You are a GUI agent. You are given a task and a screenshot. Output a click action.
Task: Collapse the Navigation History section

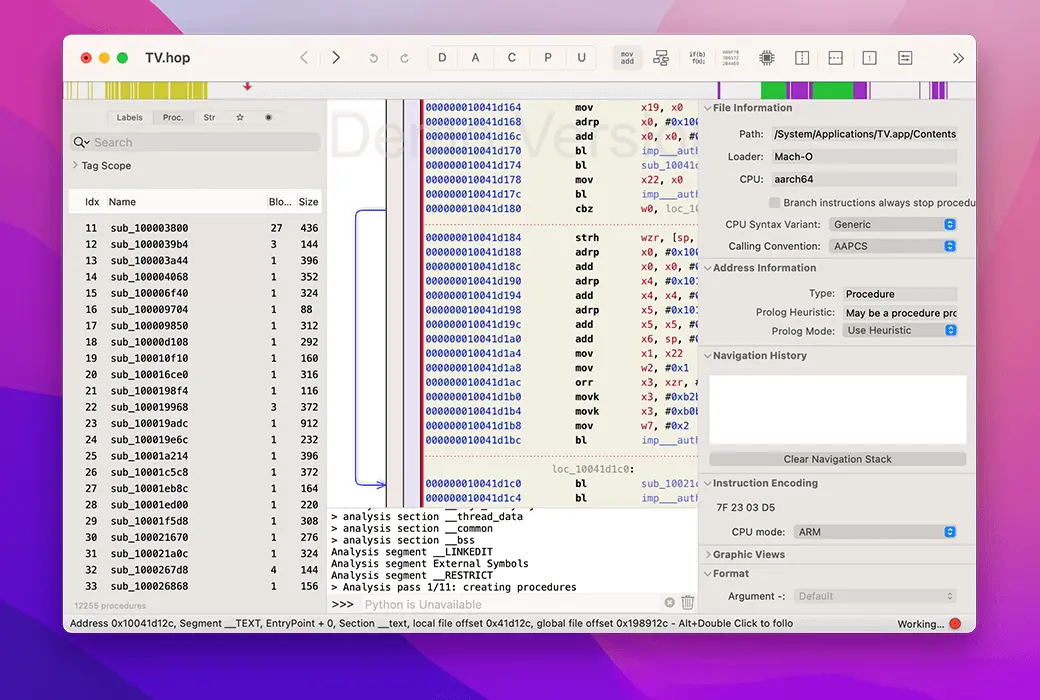tap(708, 356)
